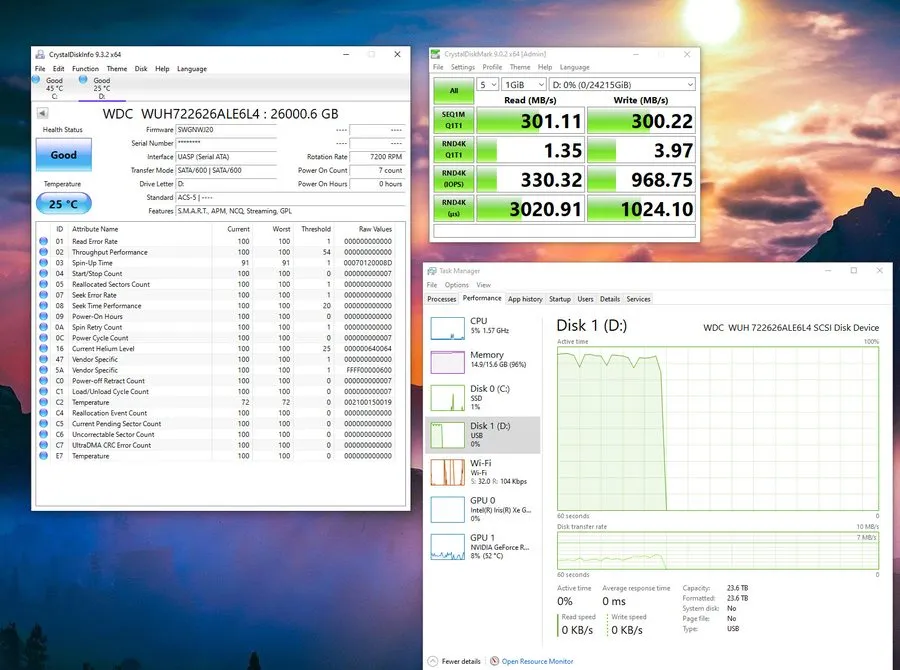This screenshot has width=900, height=670.
Task: Click the Throughput Performance attribute row
Action: coord(217,252)
